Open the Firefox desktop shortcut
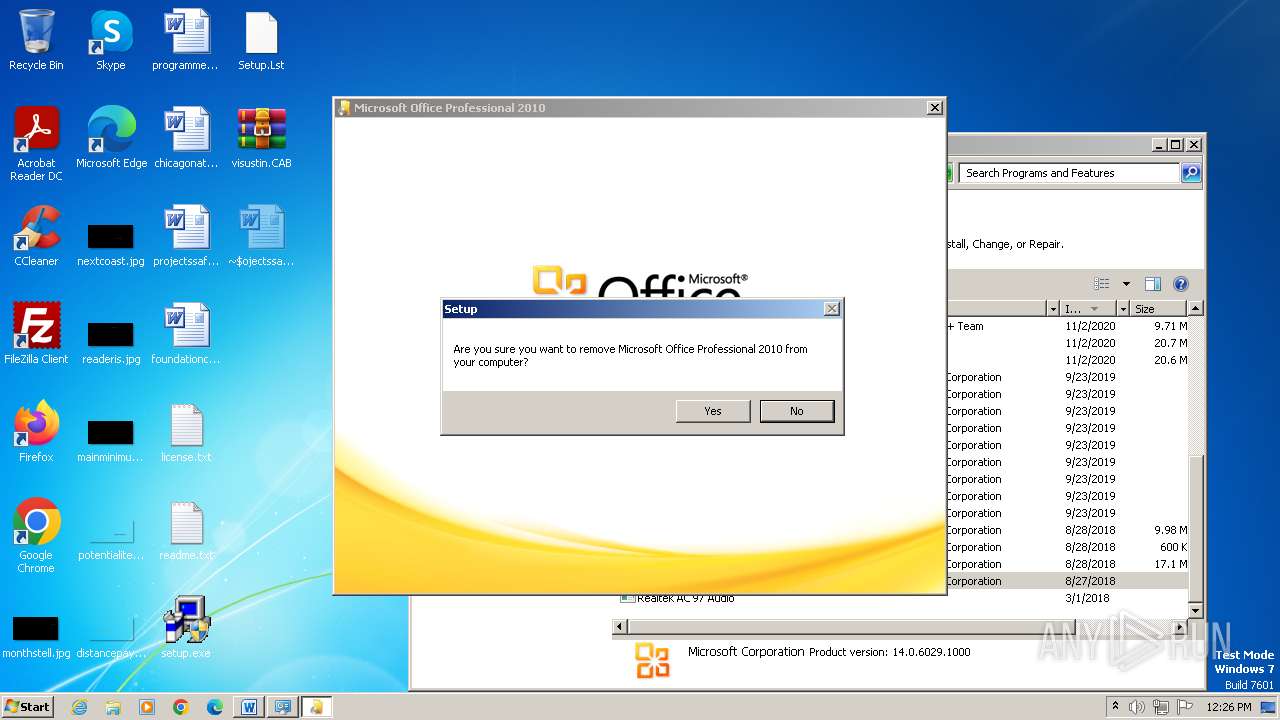This screenshot has width=1280, height=720. click(36, 432)
